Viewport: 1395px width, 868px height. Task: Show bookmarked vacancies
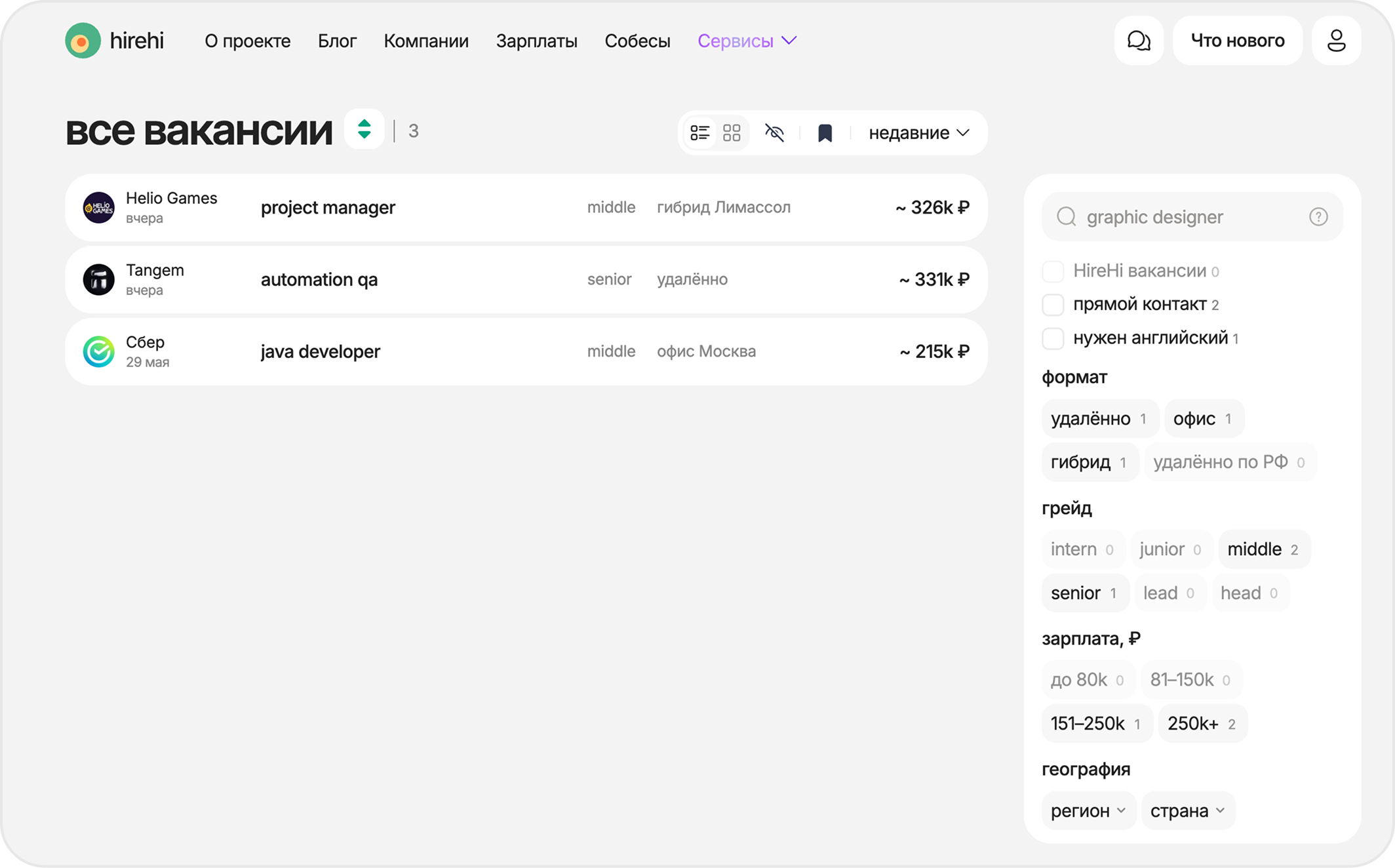coord(825,133)
